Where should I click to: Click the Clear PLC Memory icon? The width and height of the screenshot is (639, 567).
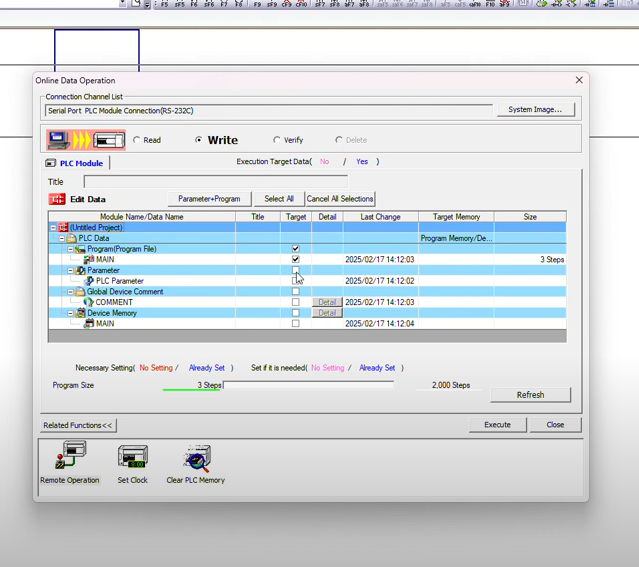[196, 458]
